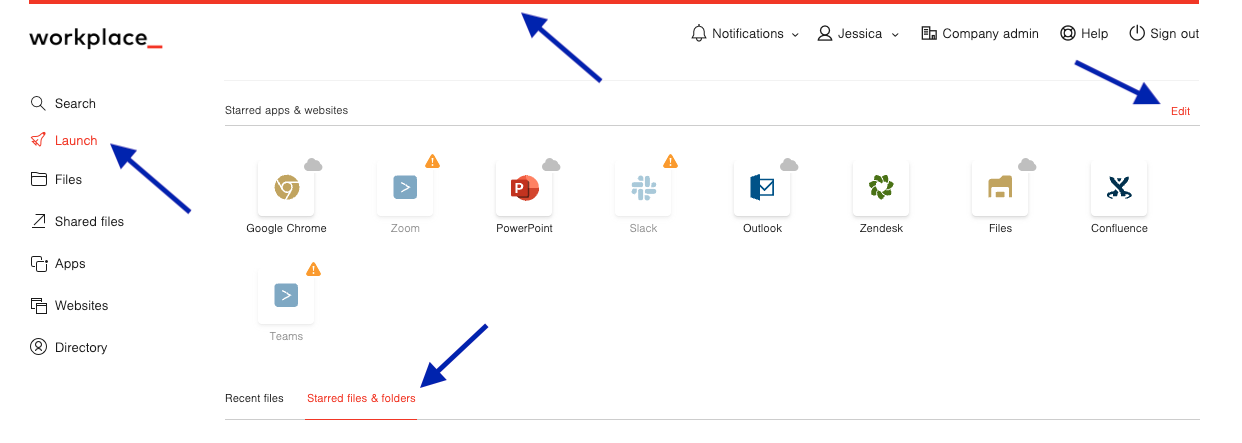This screenshot has height=443, width=1242.
Task: Click the warning badge on Zoom
Action: point(432,161)
